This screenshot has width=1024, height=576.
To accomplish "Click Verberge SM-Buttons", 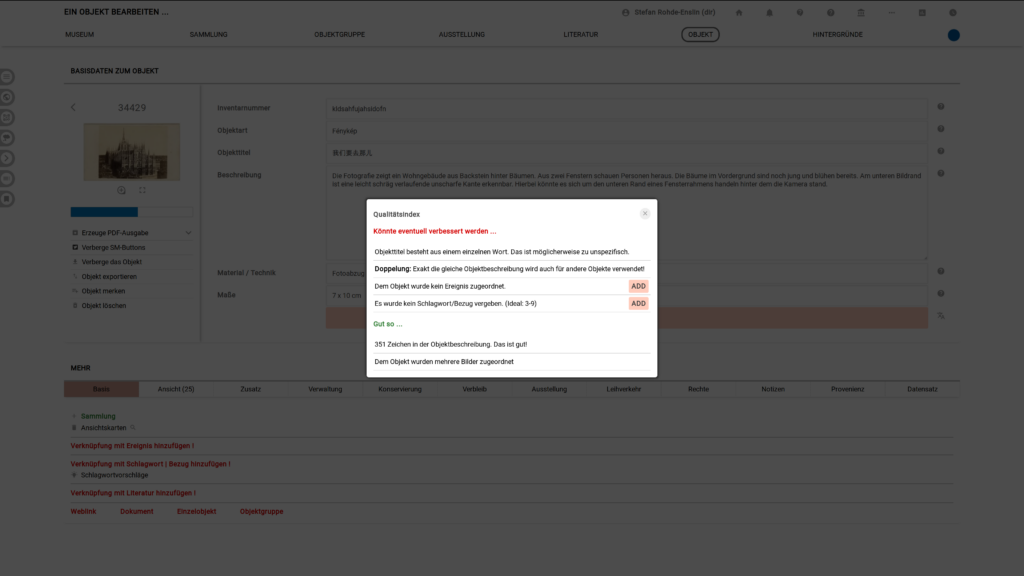I will 113,248.
